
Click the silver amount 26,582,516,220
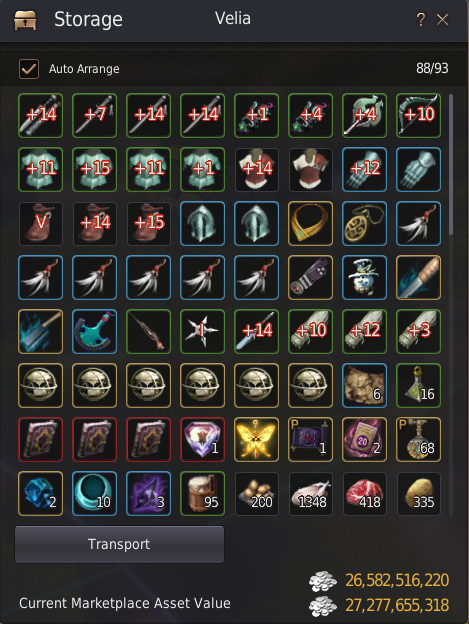click(x=397, y=580)
